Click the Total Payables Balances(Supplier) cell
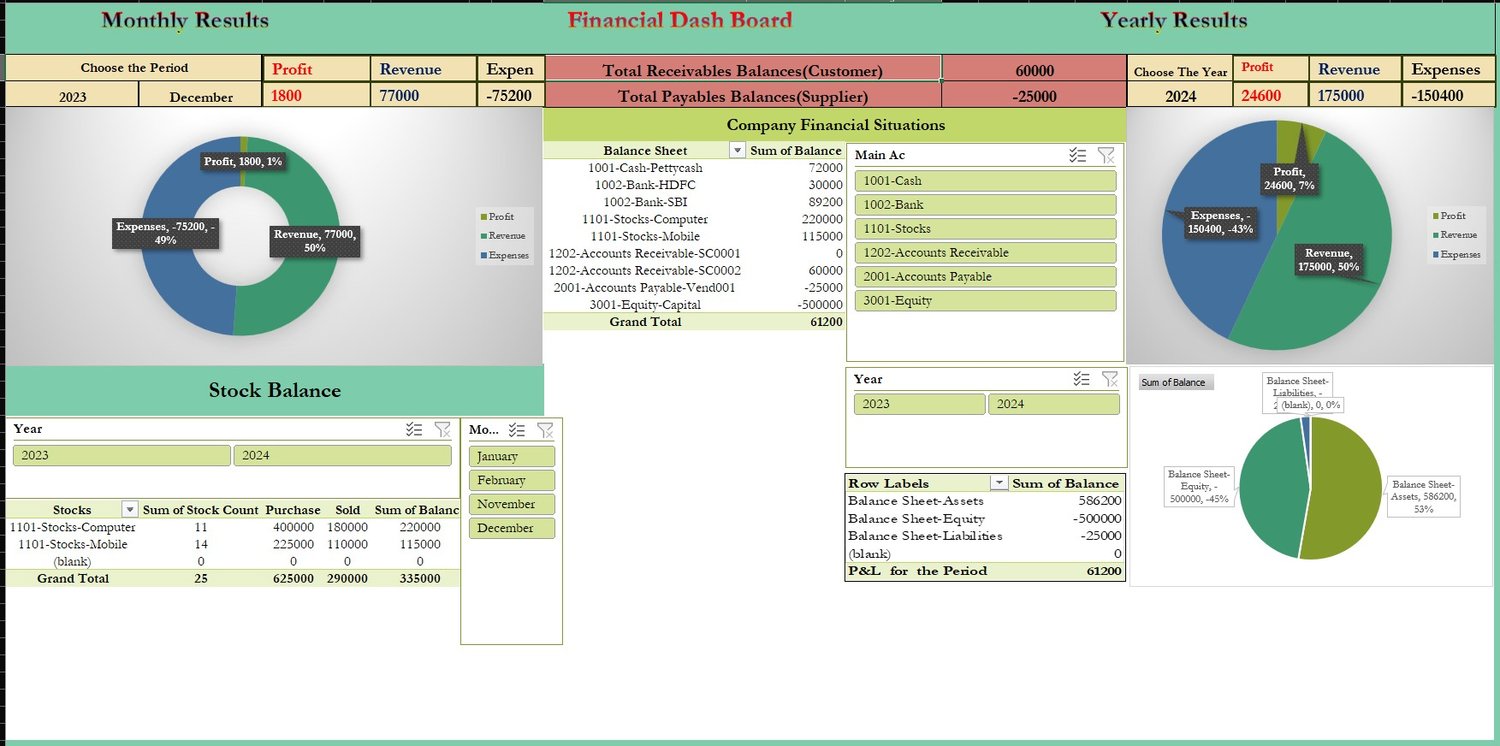 pyautogui.click(x=742, y=96)
